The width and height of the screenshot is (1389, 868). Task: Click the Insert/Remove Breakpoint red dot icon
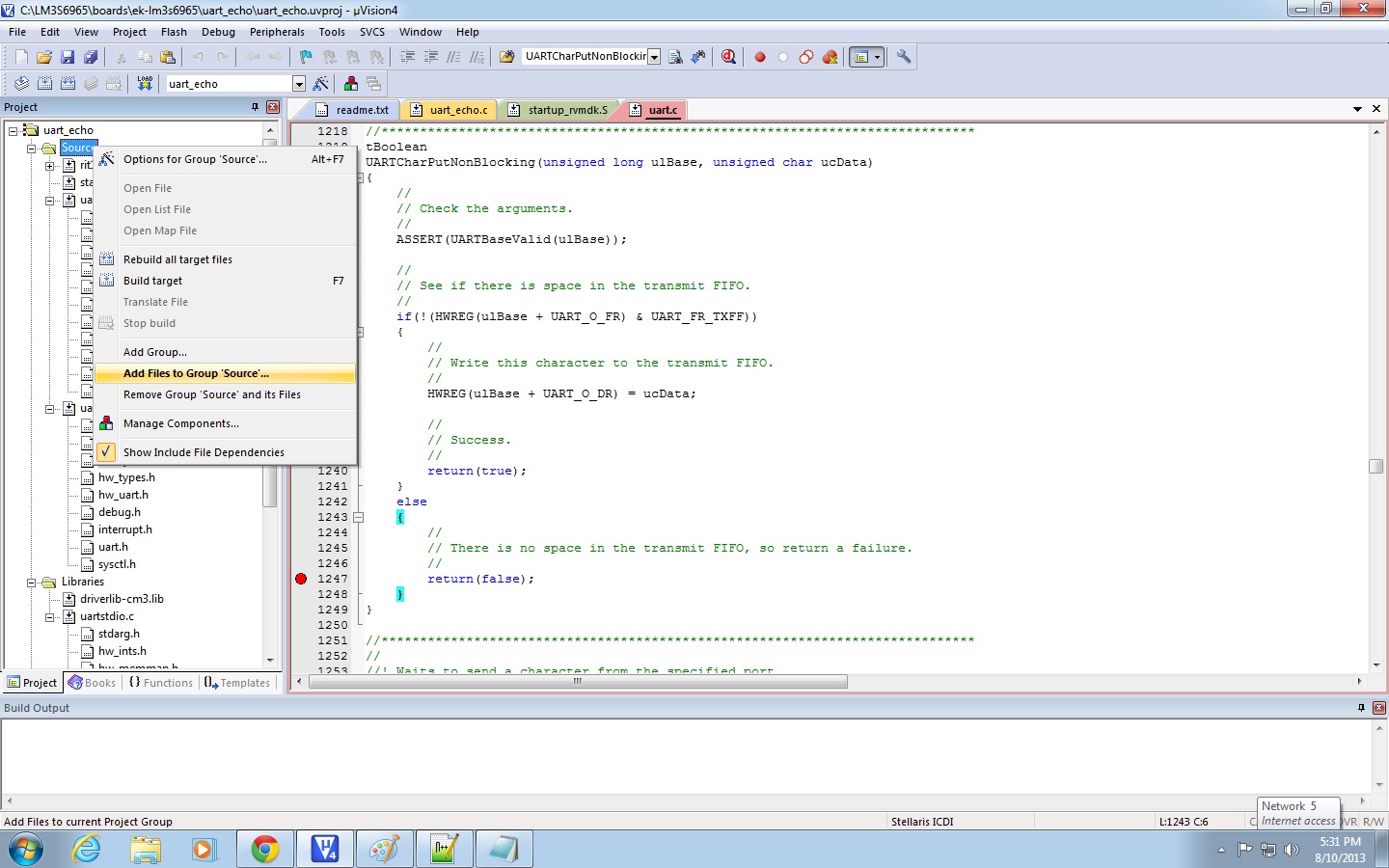(760, 57)
